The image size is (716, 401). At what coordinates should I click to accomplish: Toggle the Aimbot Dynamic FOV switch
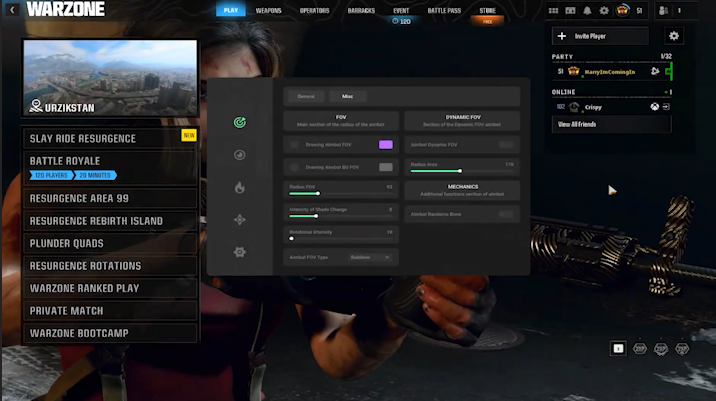click(507, 144)
